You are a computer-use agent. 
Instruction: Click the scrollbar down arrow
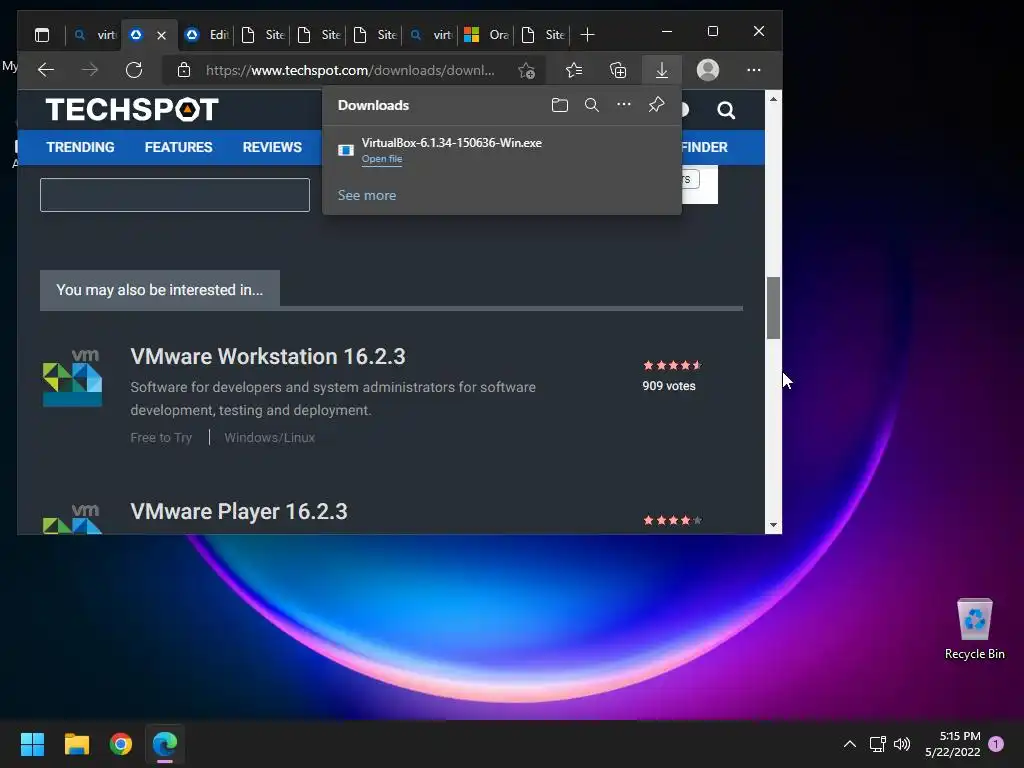(773, 525)
